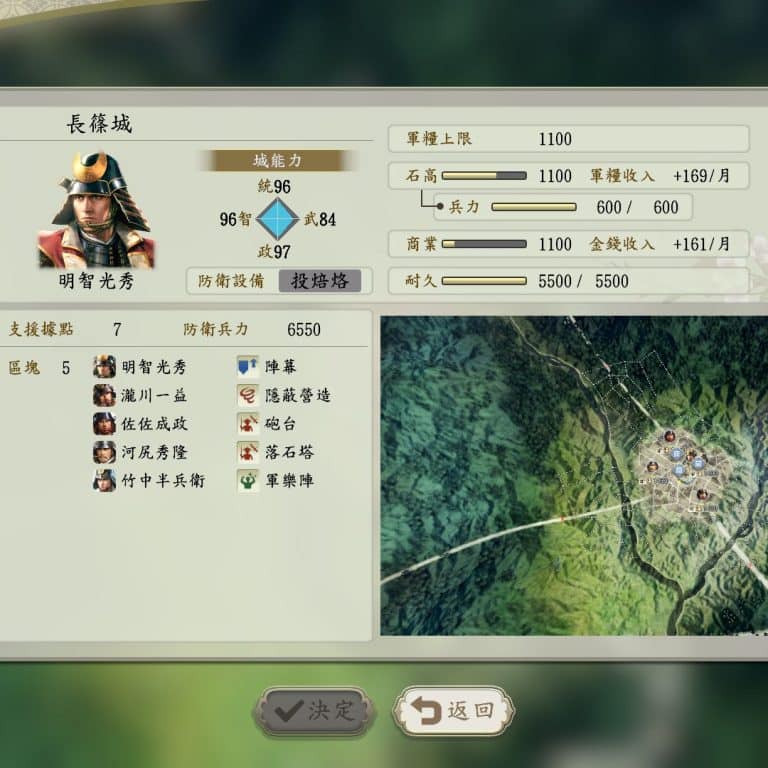Click 竹中半兵衛 officer portrait icon
The height and width of the screenshot is (768, 768).
[104, 480]
